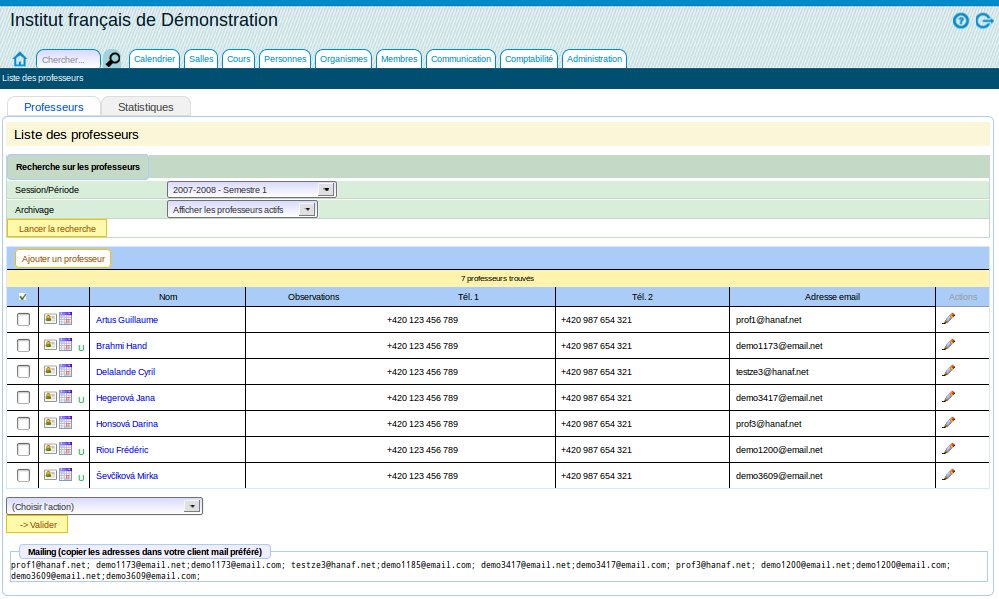Open the Riou Frédéric profile link
This screenshot has width=999, height=599.
click(x=122, y=450)
